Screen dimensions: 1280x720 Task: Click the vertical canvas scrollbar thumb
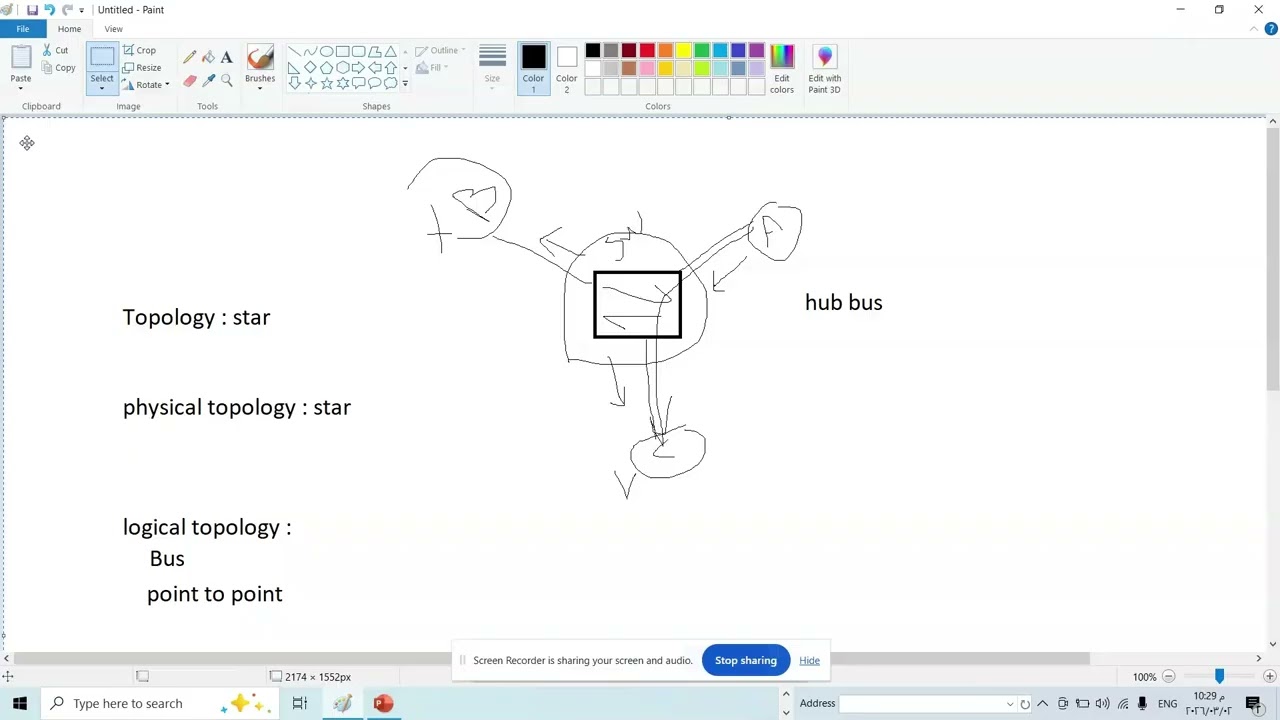1272,260
